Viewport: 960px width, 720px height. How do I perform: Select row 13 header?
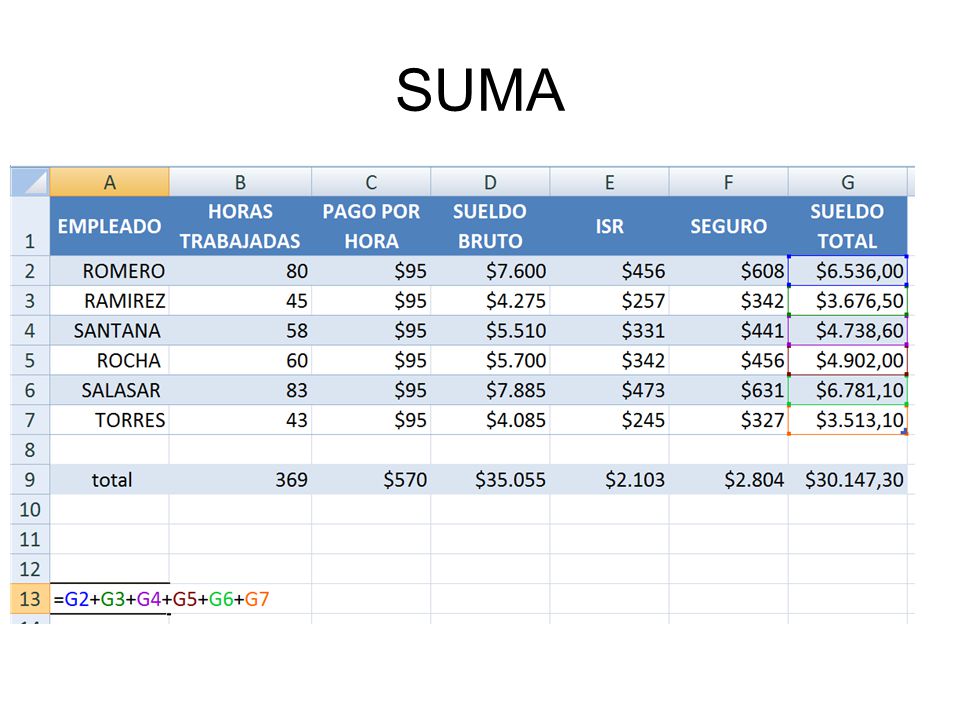[x=30, y=599]
